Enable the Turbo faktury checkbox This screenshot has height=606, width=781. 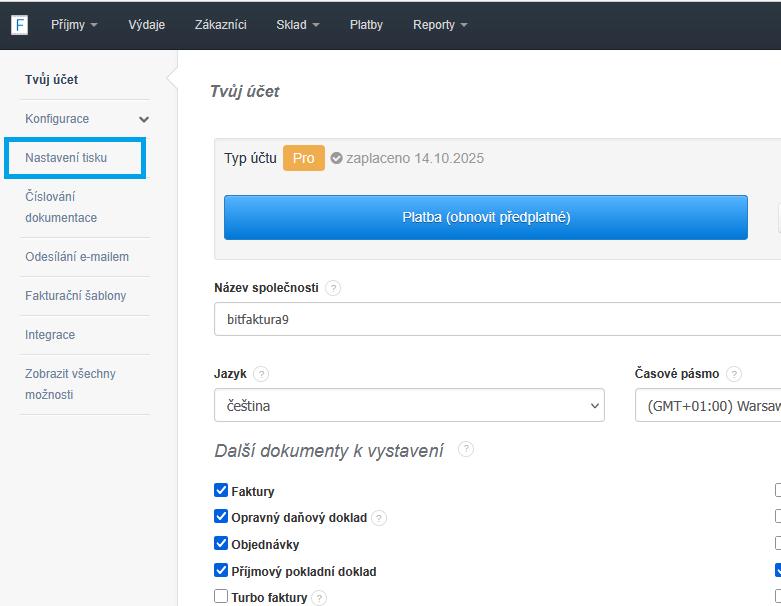[221, 597]
